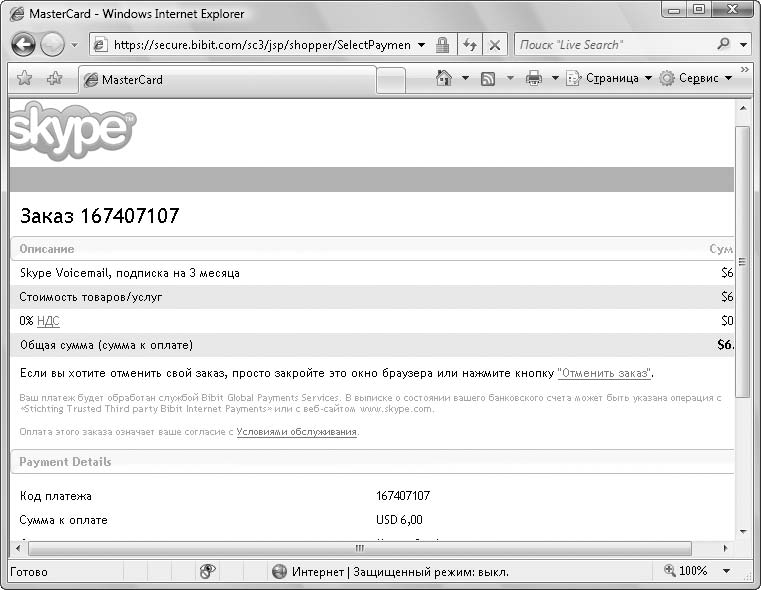
Task: Expand the address bar history dropdown
Action: [x=422, y=45]
